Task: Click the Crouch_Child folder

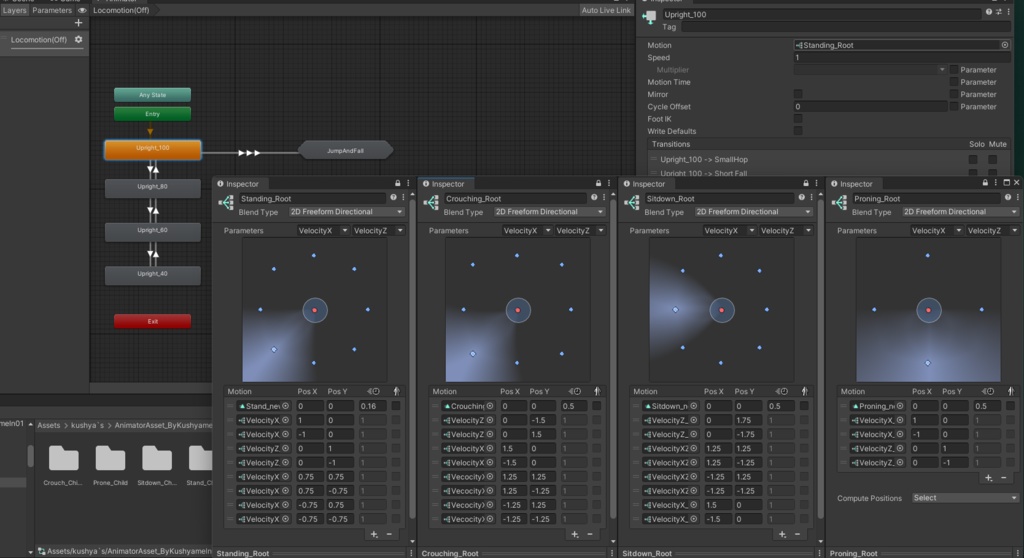Action: 63,464
